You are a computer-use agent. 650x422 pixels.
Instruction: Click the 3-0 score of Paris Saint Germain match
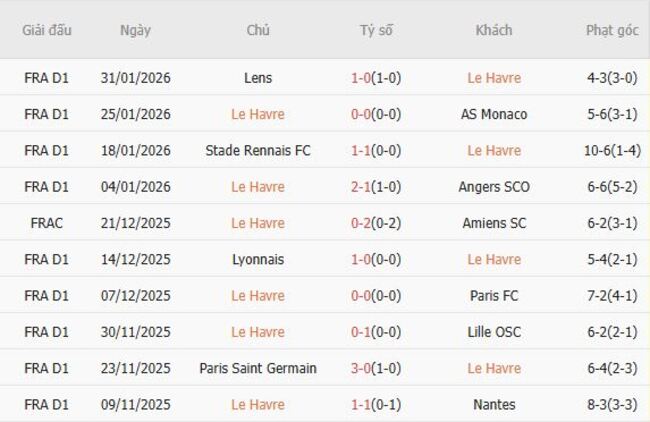point(364,368)
